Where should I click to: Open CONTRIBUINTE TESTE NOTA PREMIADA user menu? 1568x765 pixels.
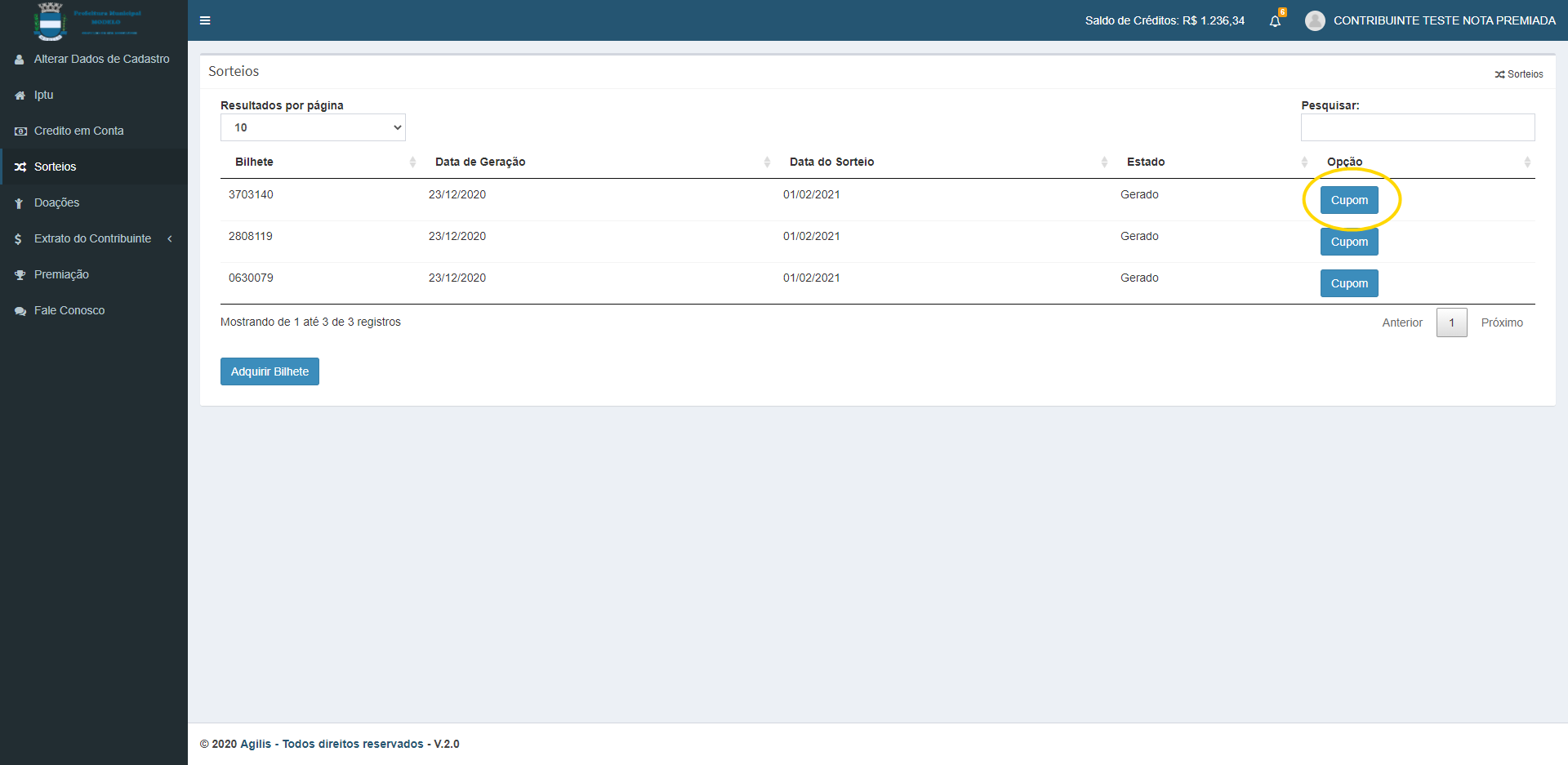(1444, 20)
